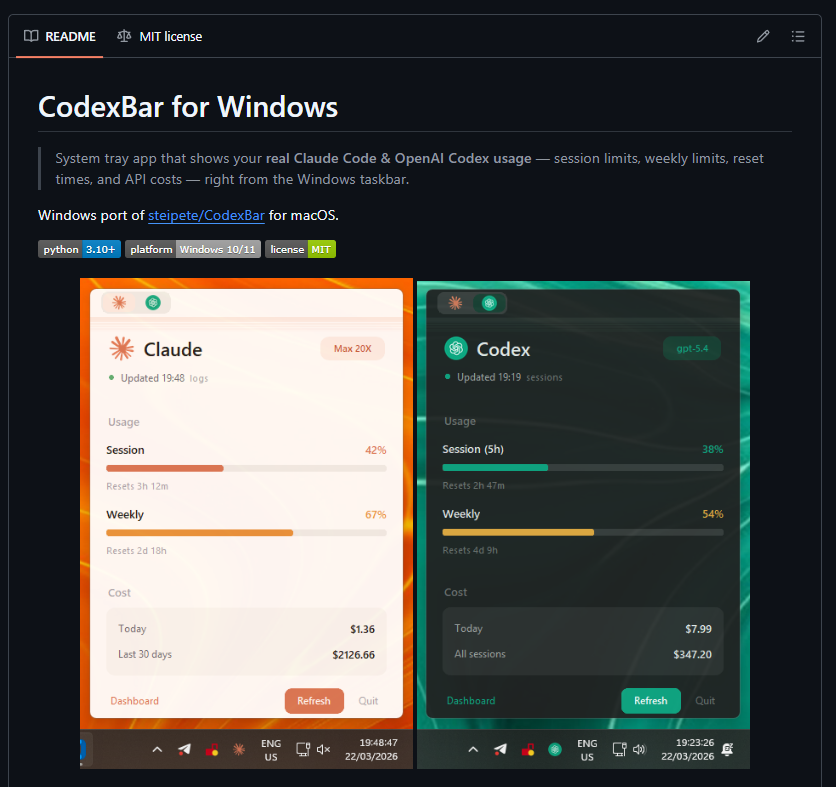Open Dashboard link in Claude panel
This screenshot has height=787, width=836.
tap(134, 701)
